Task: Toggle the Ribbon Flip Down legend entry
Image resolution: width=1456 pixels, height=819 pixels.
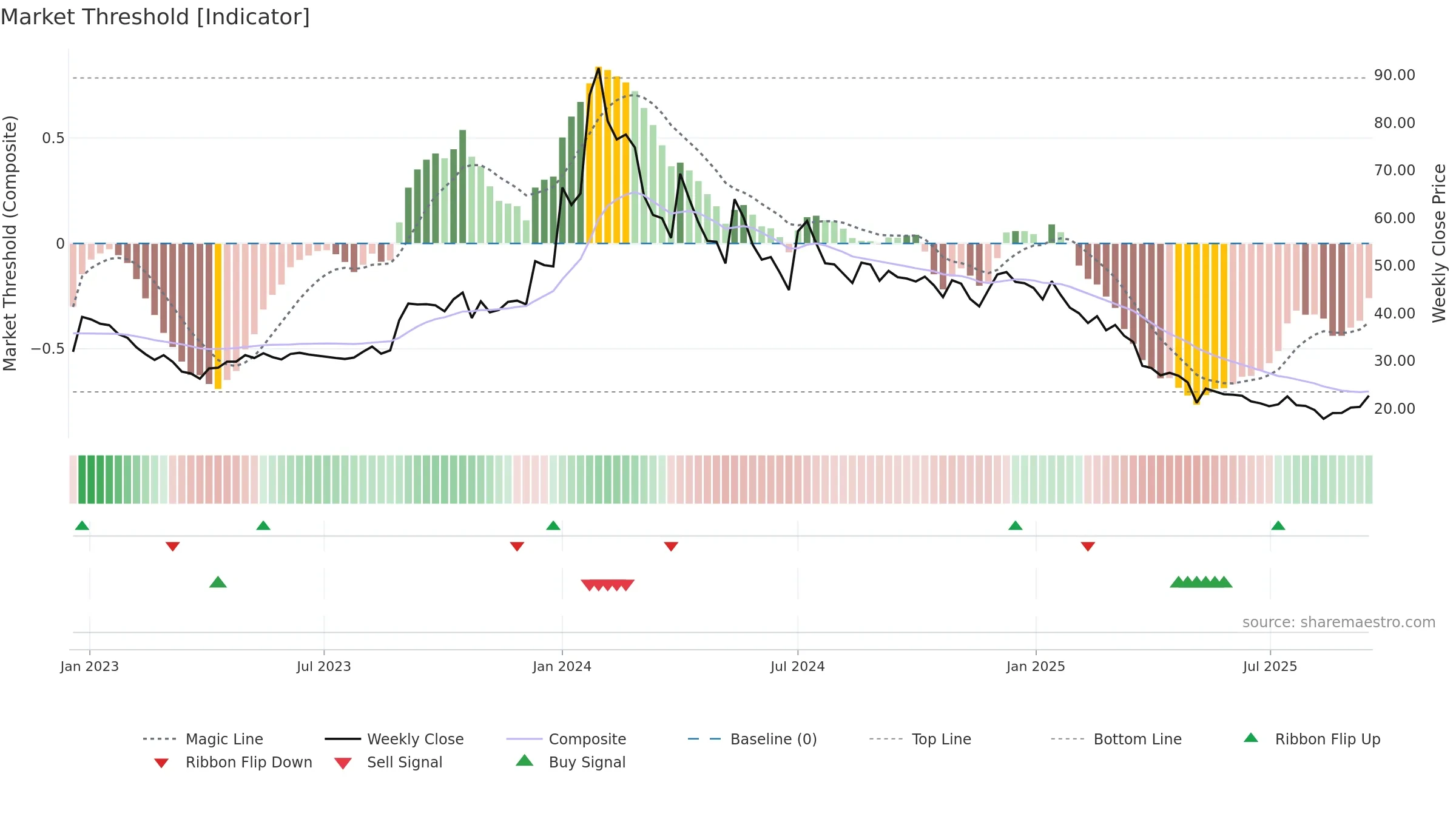Action: click(232, 762)
